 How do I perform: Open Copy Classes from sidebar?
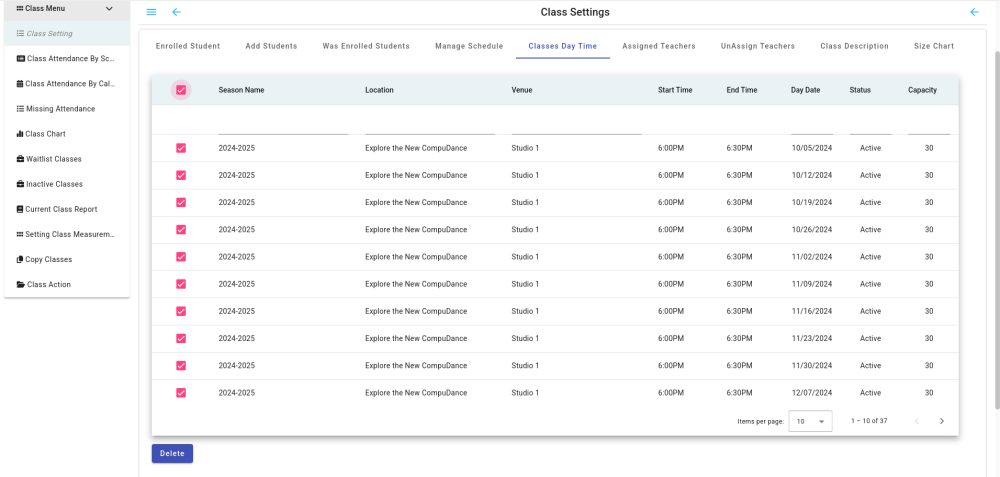tap(67, 260)
